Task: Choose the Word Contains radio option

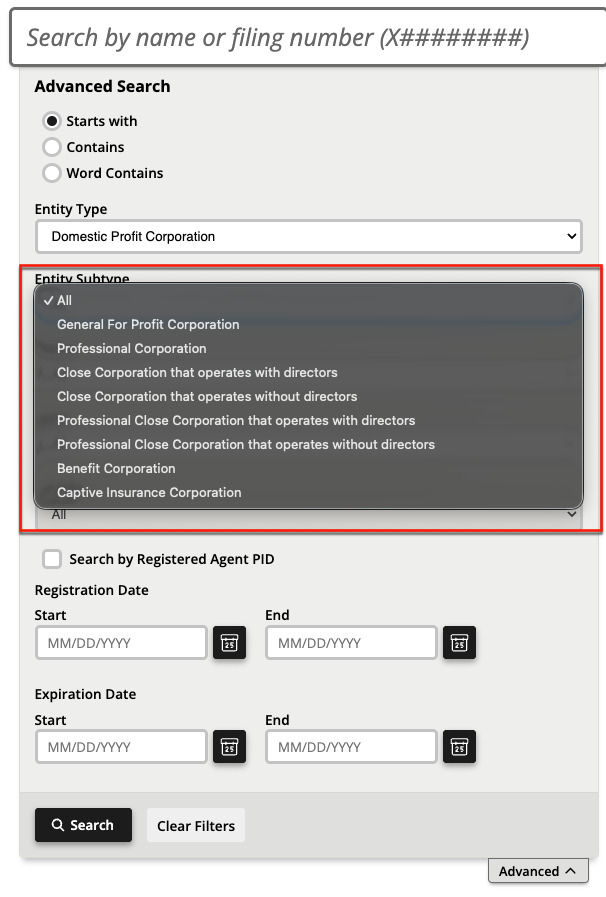Action: (52, 173)
